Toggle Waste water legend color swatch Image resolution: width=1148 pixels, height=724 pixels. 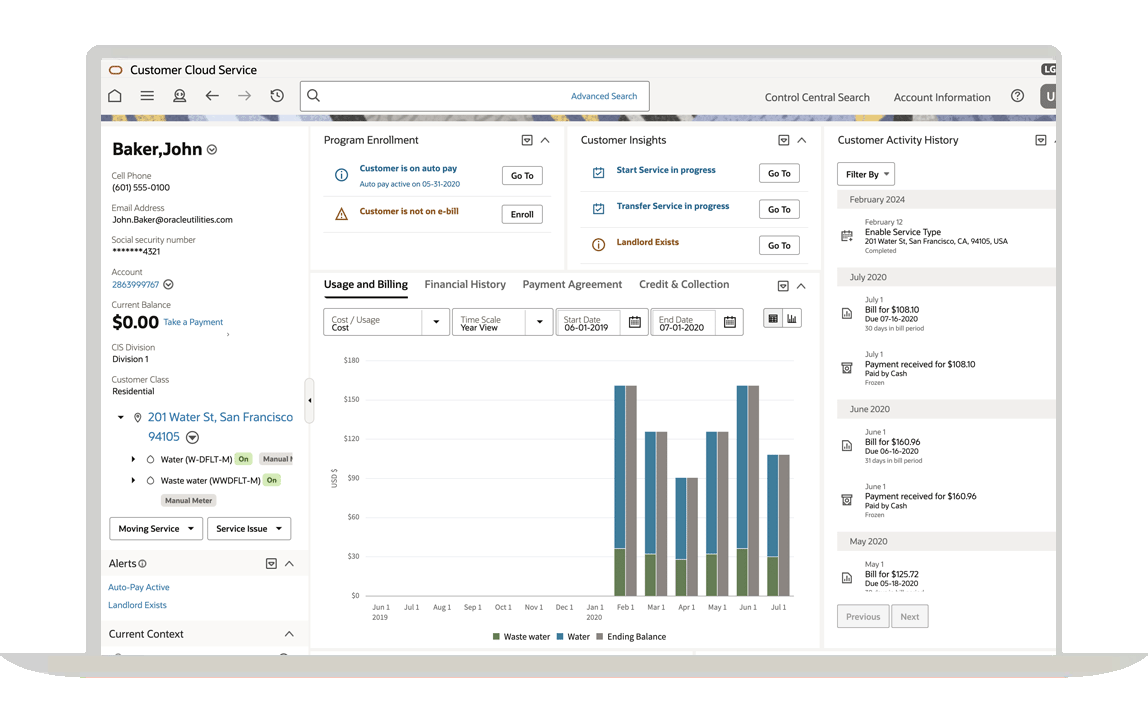pos(496,636)
